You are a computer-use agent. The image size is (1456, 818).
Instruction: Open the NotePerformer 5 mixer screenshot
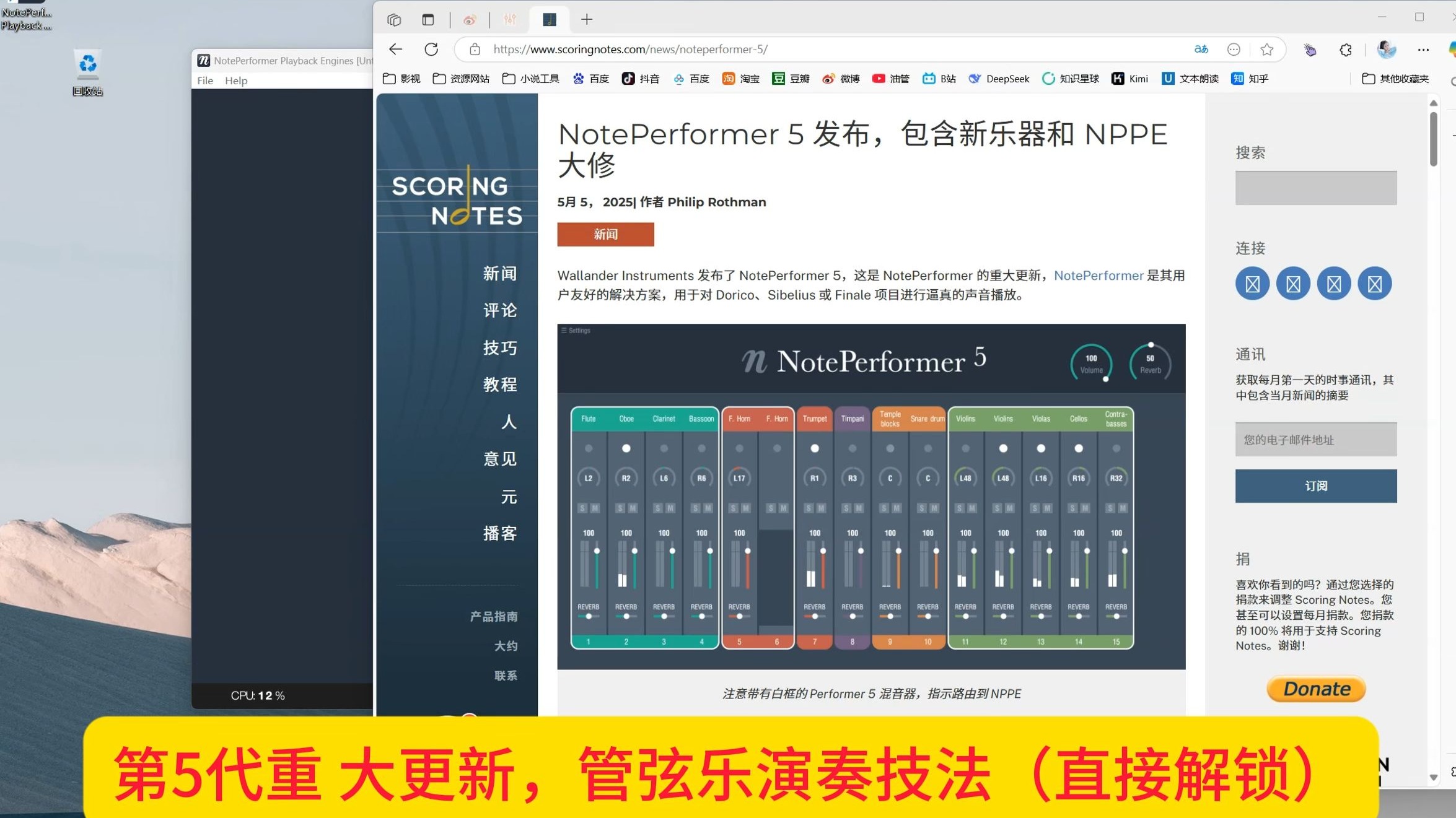871,496
